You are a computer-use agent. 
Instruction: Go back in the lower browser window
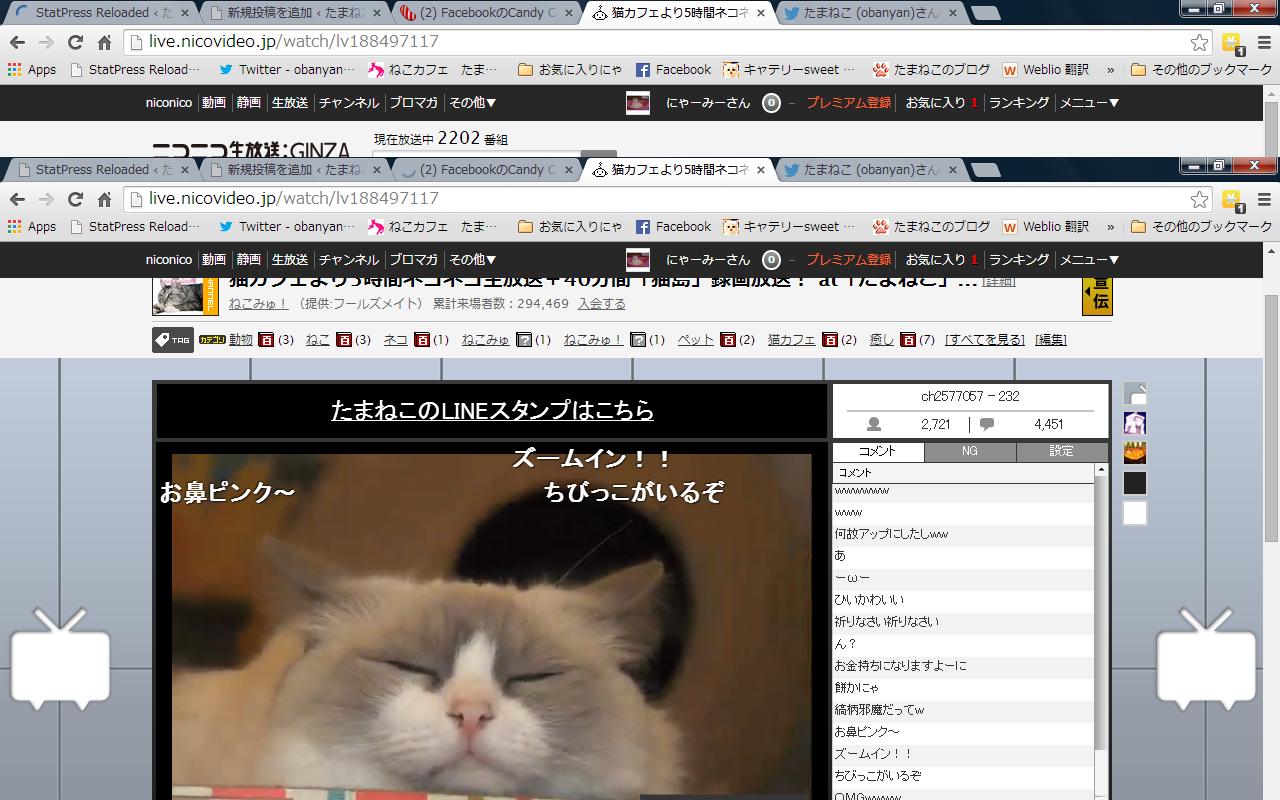coord(17,199)
